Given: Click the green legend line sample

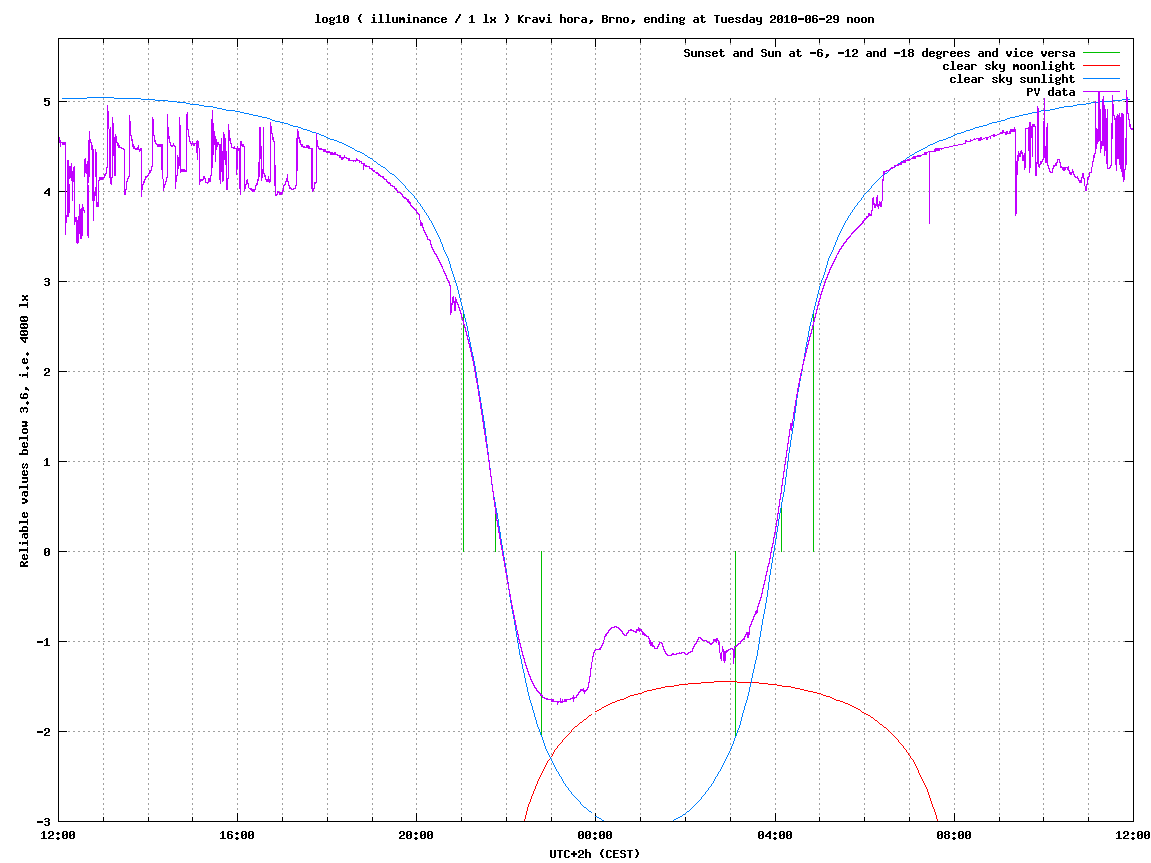Looking at the screenshot, I should [1101, 53].
